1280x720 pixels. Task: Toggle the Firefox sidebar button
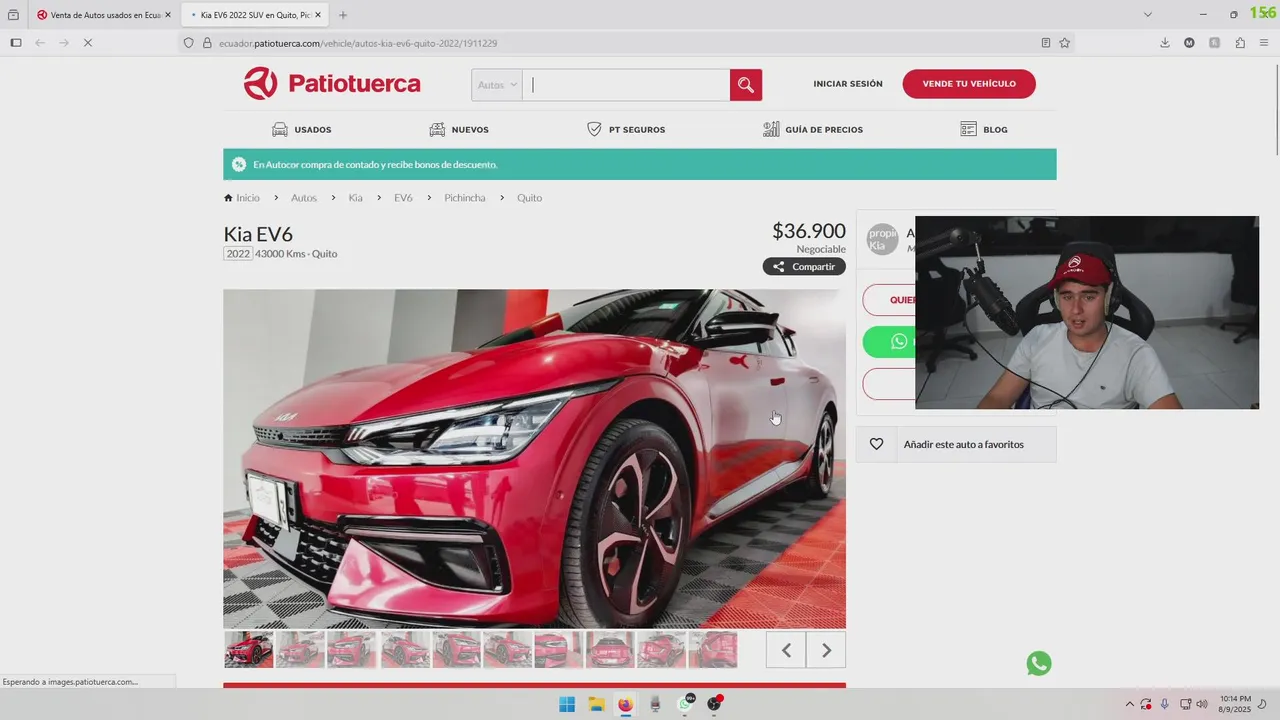tap(15, 43)
